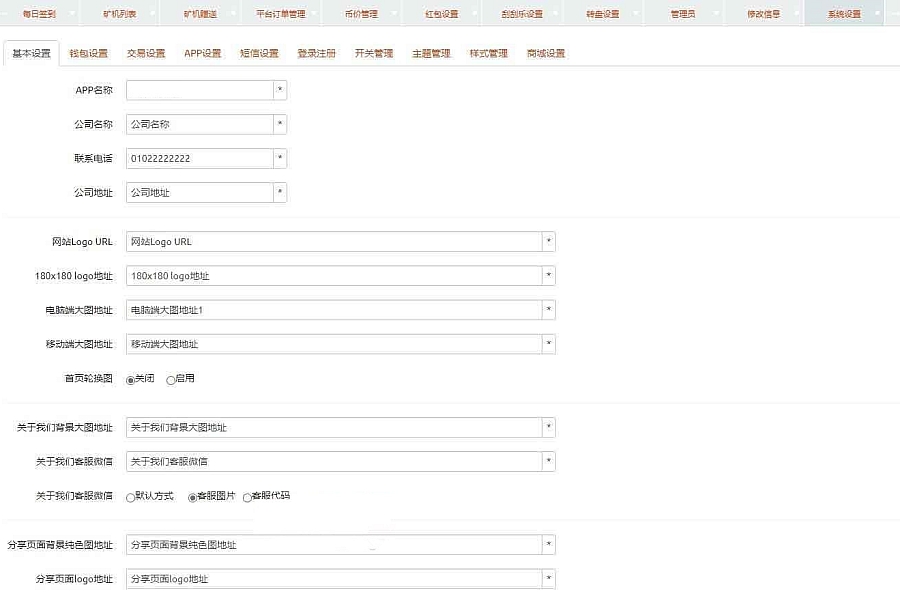The width and height of the screenshot is (900, 600).
Task: Select 关闭 for 首页轮换图
Action: point(130,380)
